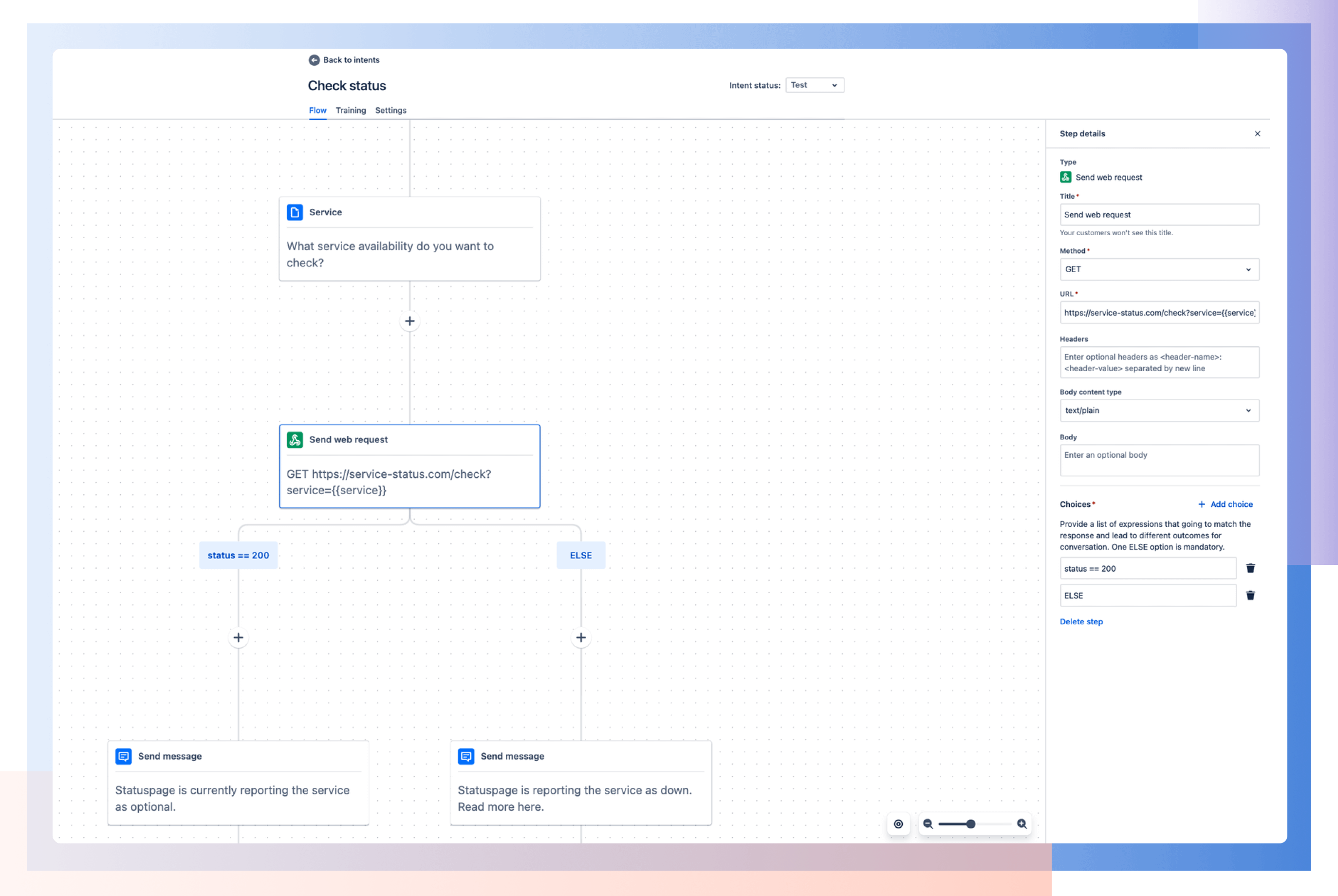The height and width of the screenshot is (896, 1338).
Task: Click the Send message node icon (left branch)
Action: [x=124, y=756]
